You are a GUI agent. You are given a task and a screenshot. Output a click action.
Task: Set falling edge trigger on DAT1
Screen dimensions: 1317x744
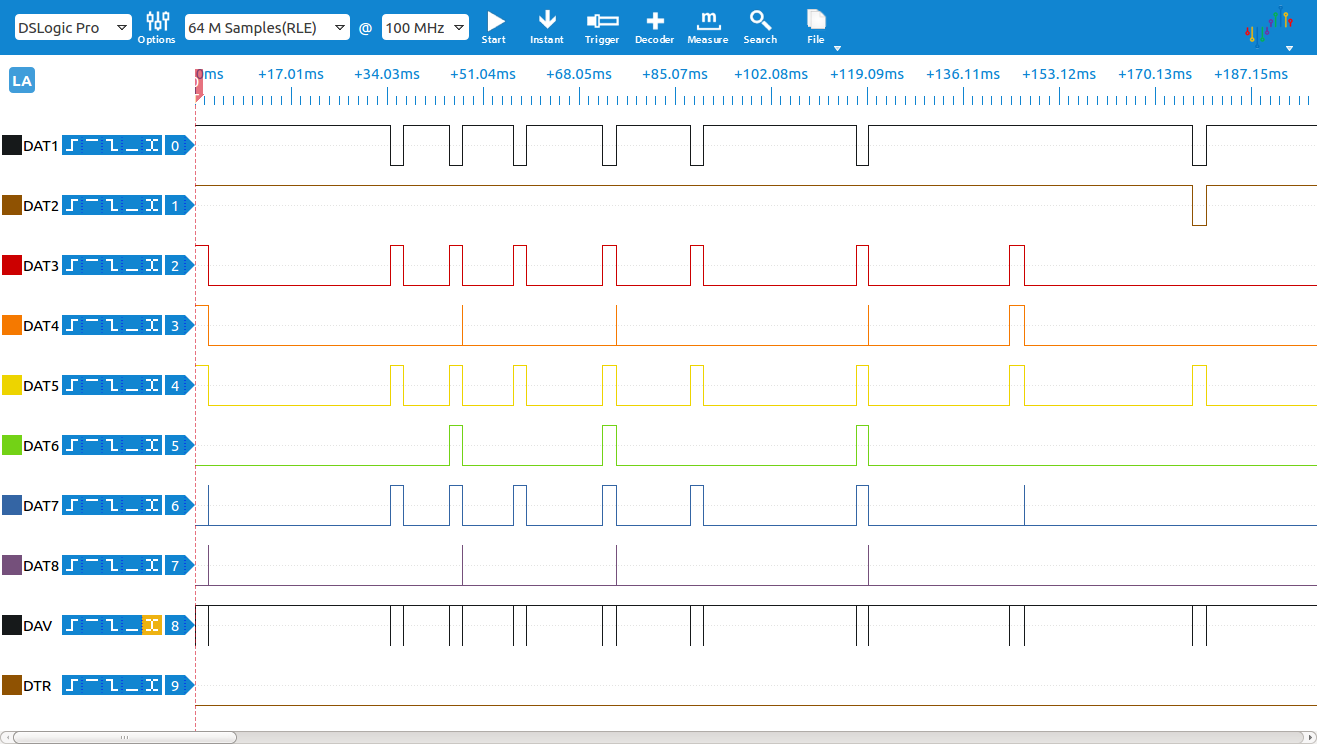pos(112,146)
